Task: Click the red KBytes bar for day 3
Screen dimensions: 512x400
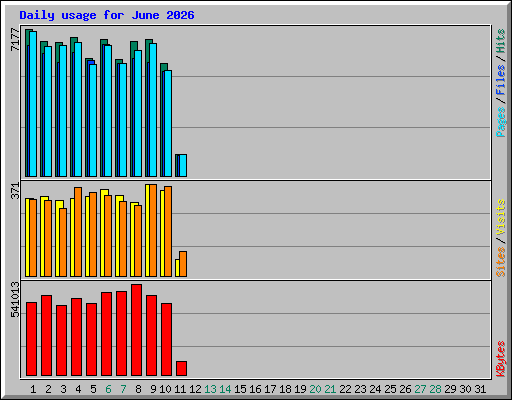Action: (x=62, y=341)
